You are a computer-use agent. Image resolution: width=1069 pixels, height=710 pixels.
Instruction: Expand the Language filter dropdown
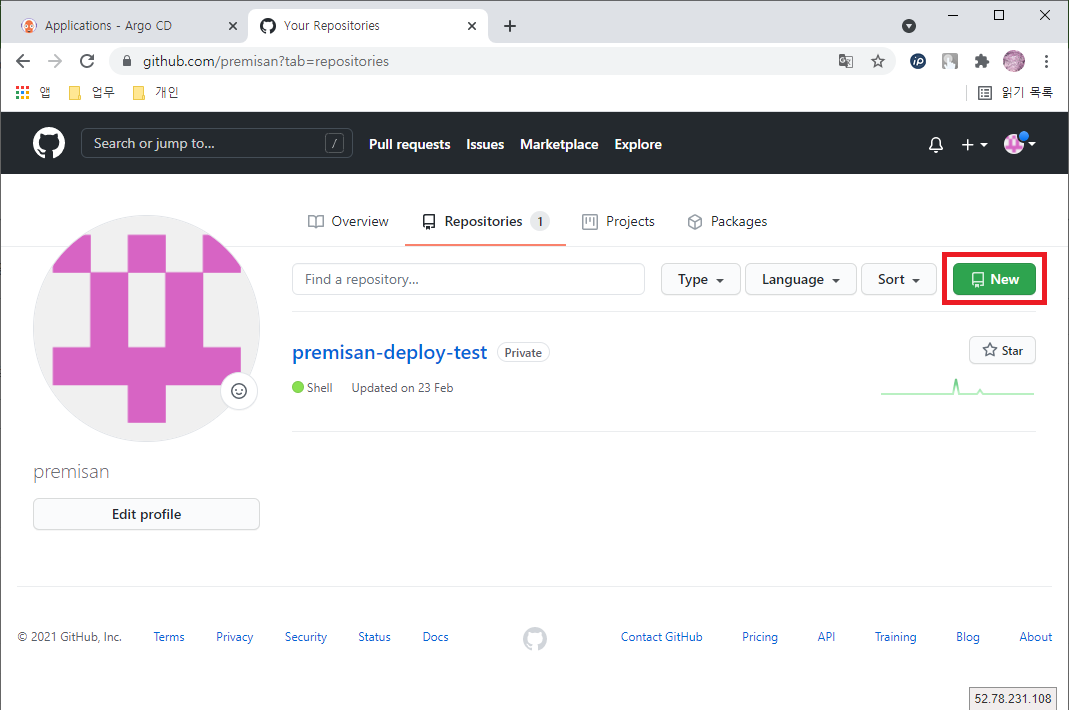pos(800,280)
